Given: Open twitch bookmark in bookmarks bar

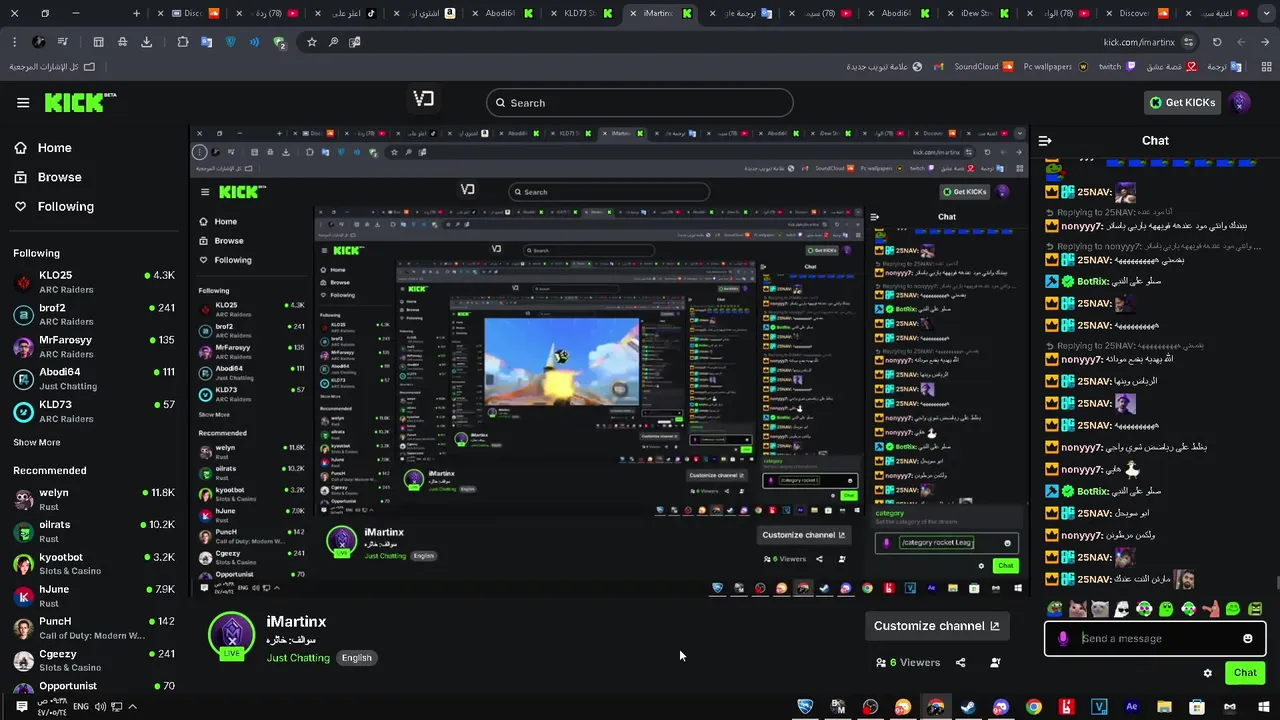Looking at the screenshot, I should coord(1117,67).
